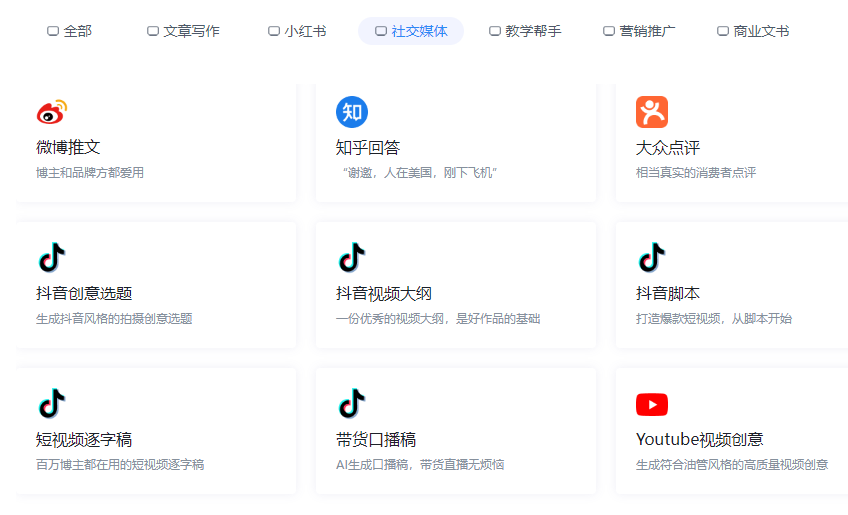Open the 抖音视频大纲 template title
This screenshot has height=515, width=848.
pyautogui.click(x=384, y=293)
